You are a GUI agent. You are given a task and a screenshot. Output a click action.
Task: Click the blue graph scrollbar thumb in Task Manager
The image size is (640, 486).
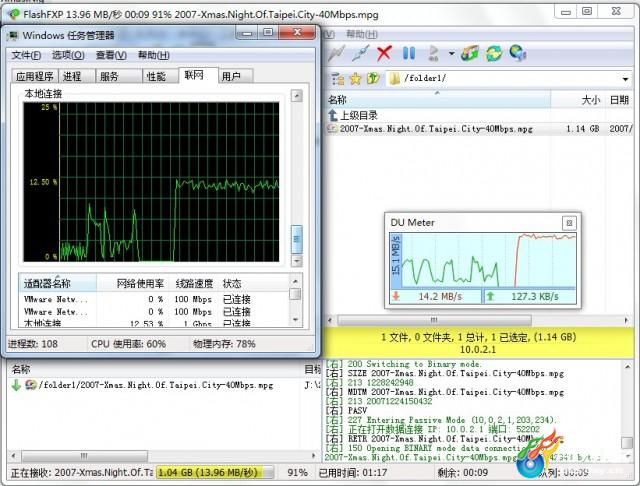tap(297, 239)
